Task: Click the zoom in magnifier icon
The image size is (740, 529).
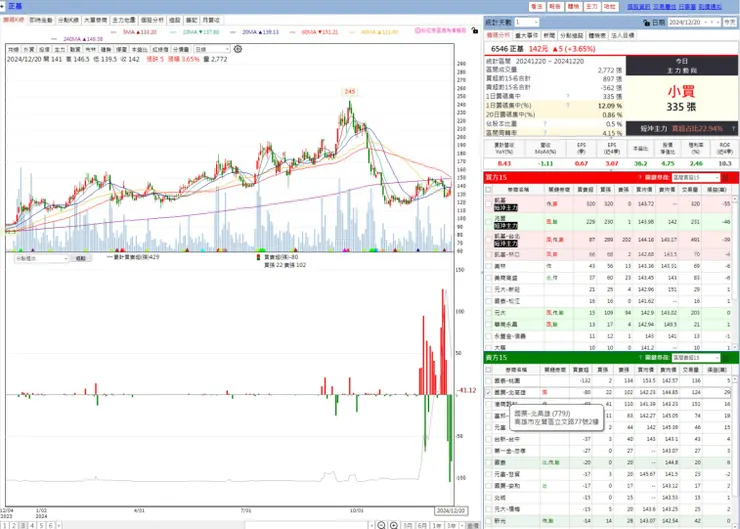Action: [x=394, y=525]
